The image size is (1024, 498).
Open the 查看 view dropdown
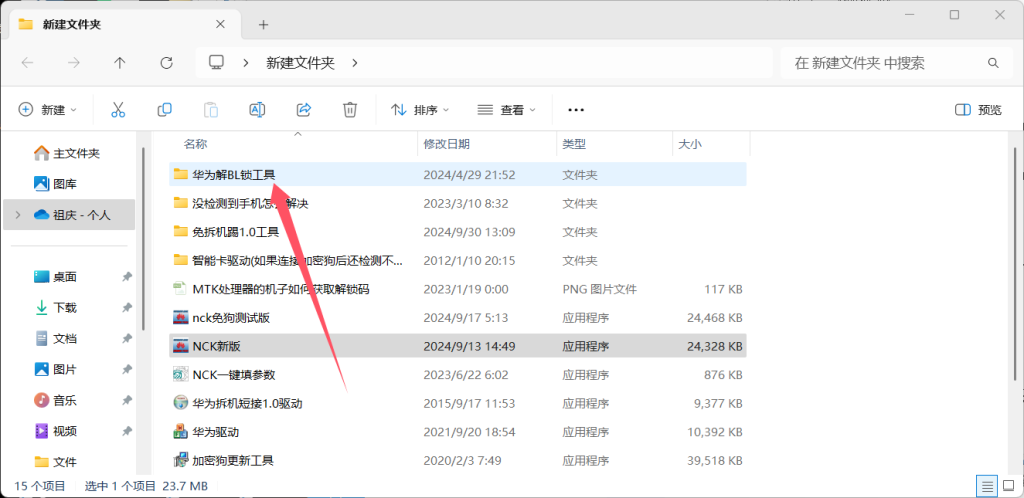[x=507, y=110]
